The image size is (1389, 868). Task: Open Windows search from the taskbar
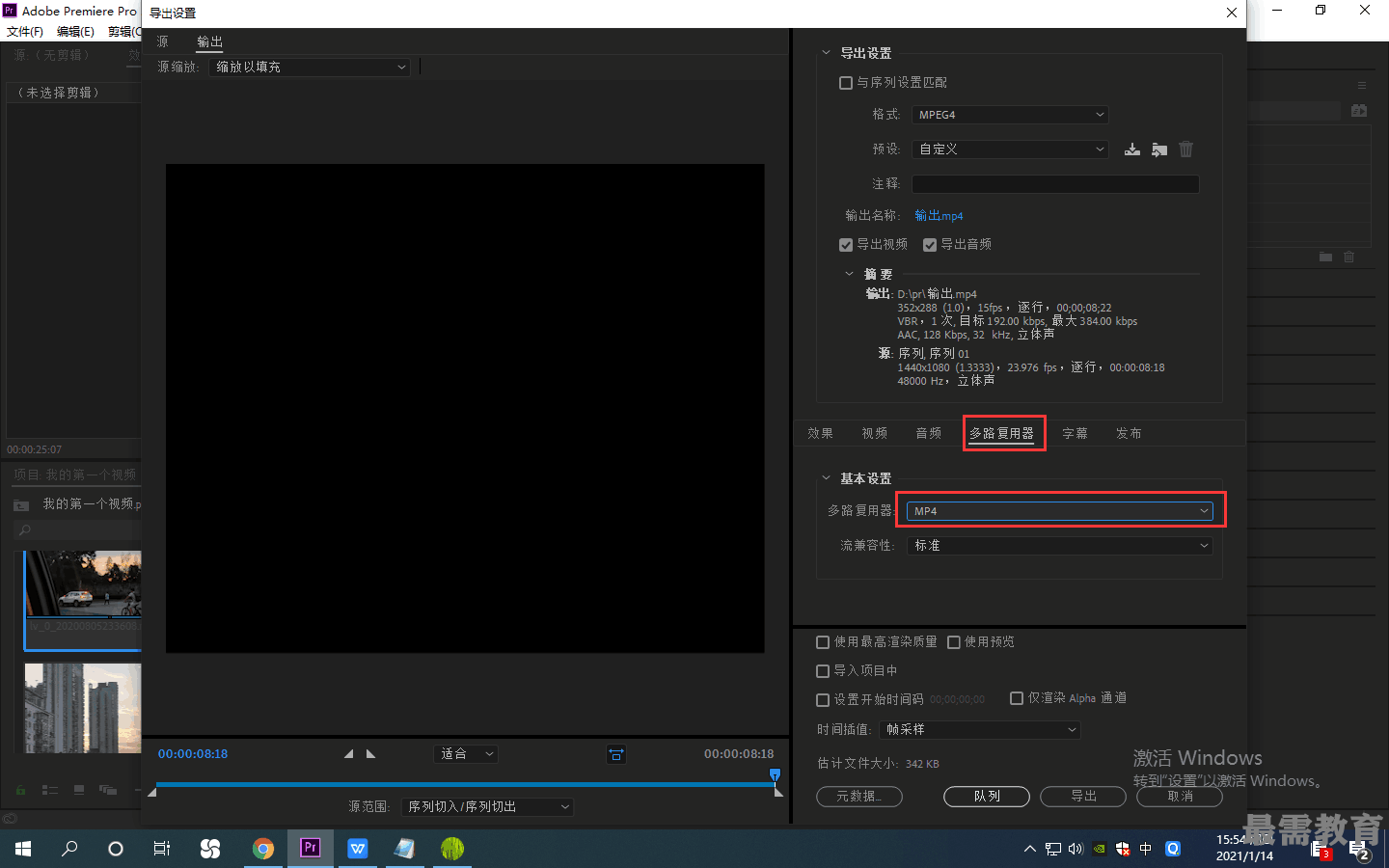pyautogui.click(x=69, y=849)
